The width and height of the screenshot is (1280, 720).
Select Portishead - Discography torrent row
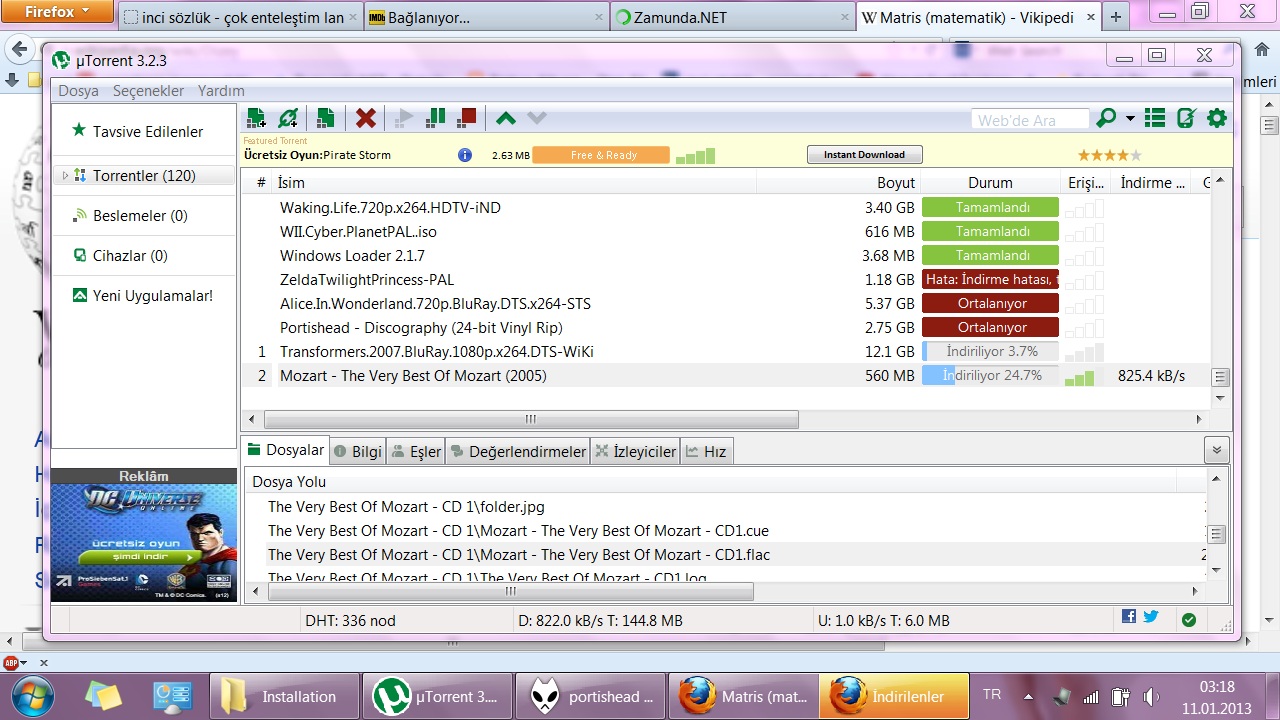point(726,327)
